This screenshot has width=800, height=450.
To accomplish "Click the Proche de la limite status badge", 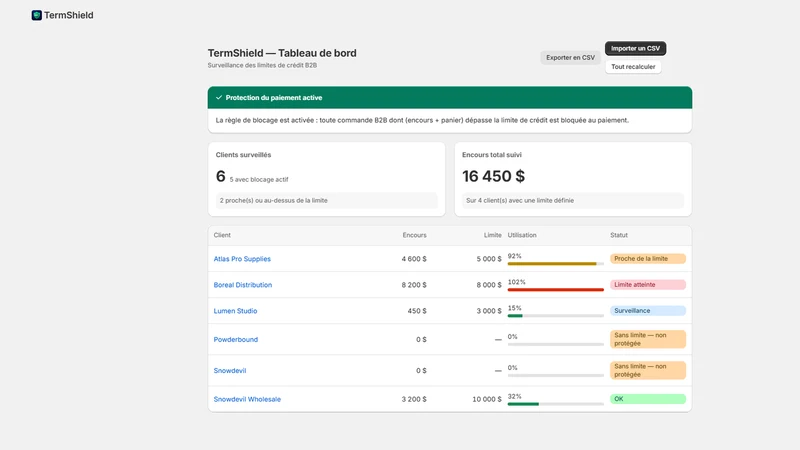I will [x=648, y=259].
